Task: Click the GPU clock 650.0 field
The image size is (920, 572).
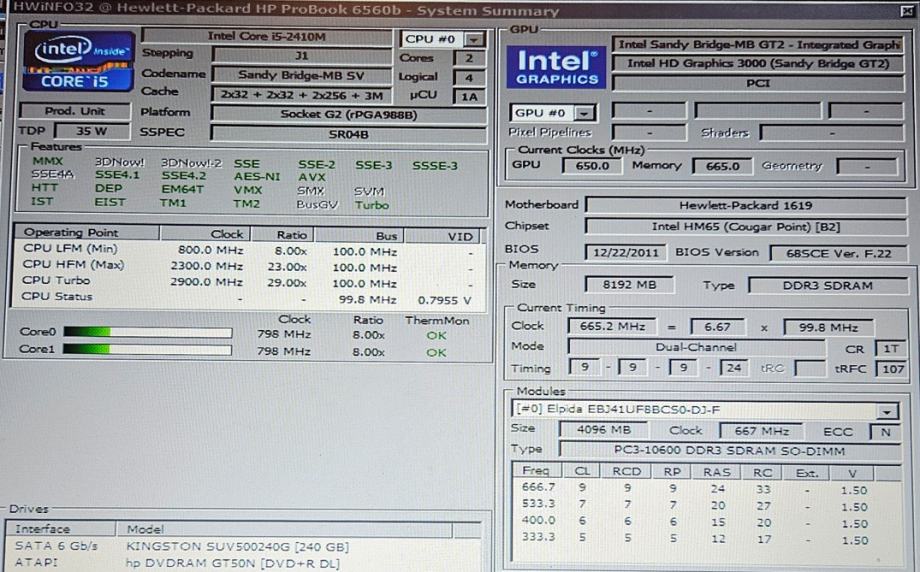Action: pos(592,166)
